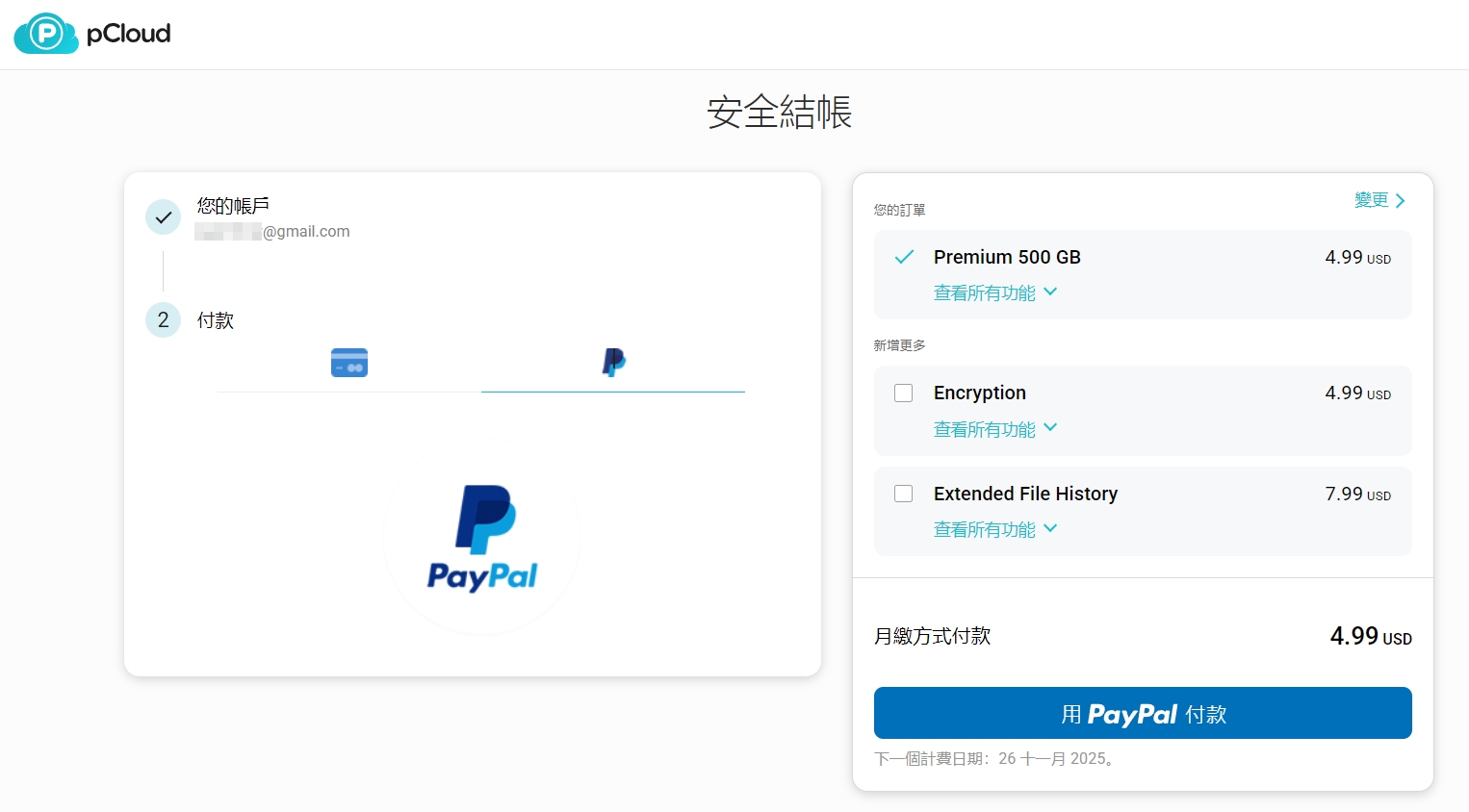Click the checkmark beside Premium 500 GB
Image resolution: width=1469 pixels, height=812 pixels.
point(903,257)
